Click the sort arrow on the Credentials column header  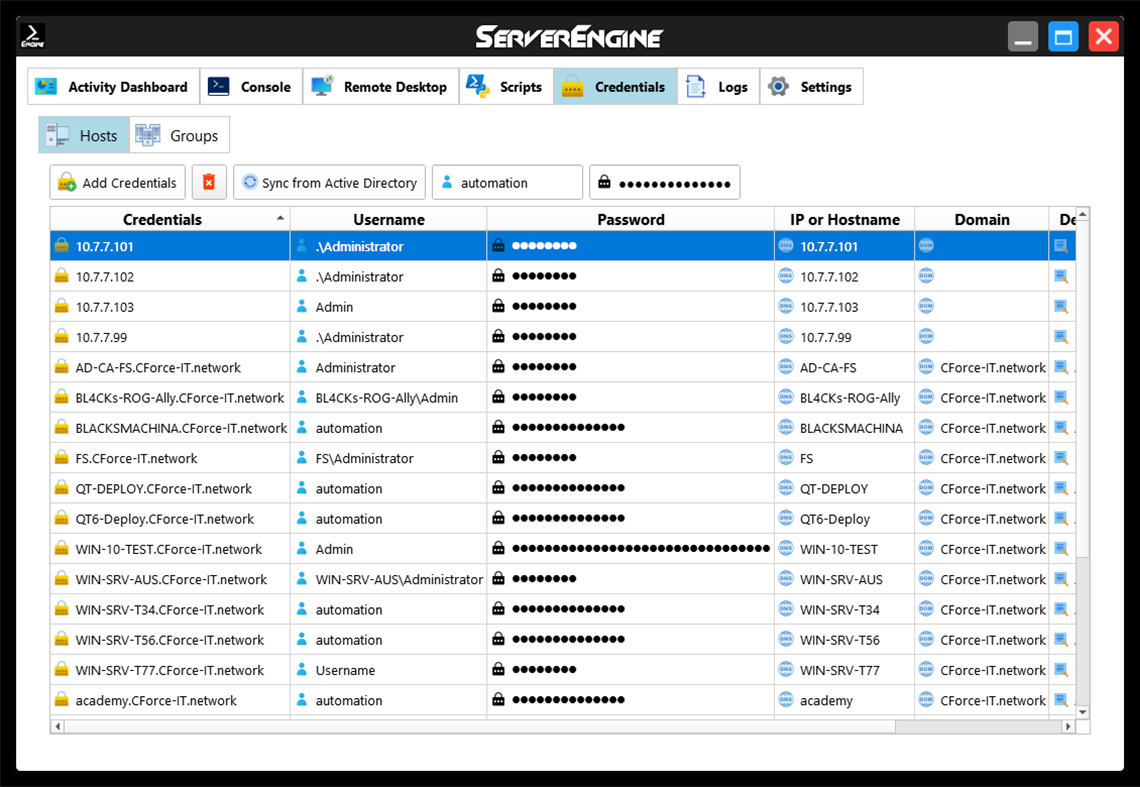point(281,217)
